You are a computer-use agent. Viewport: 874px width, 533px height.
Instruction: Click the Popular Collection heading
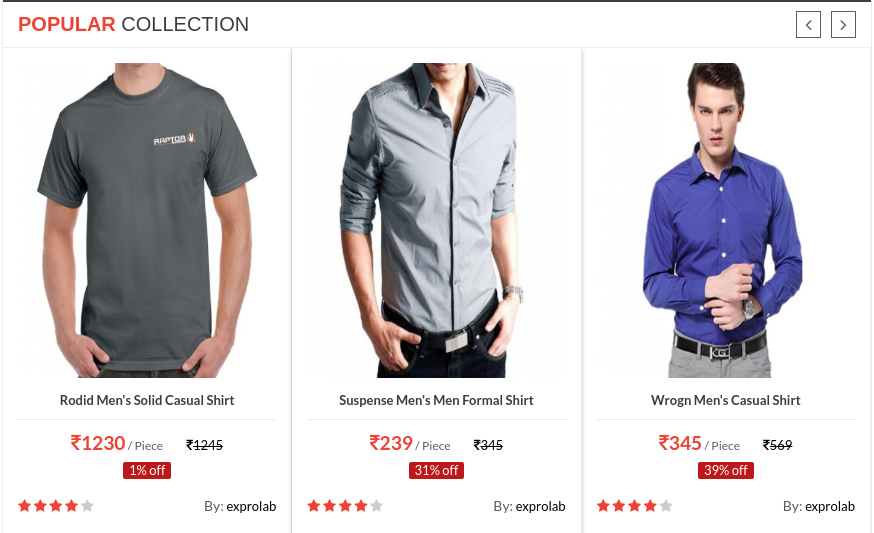coord(134,25)
